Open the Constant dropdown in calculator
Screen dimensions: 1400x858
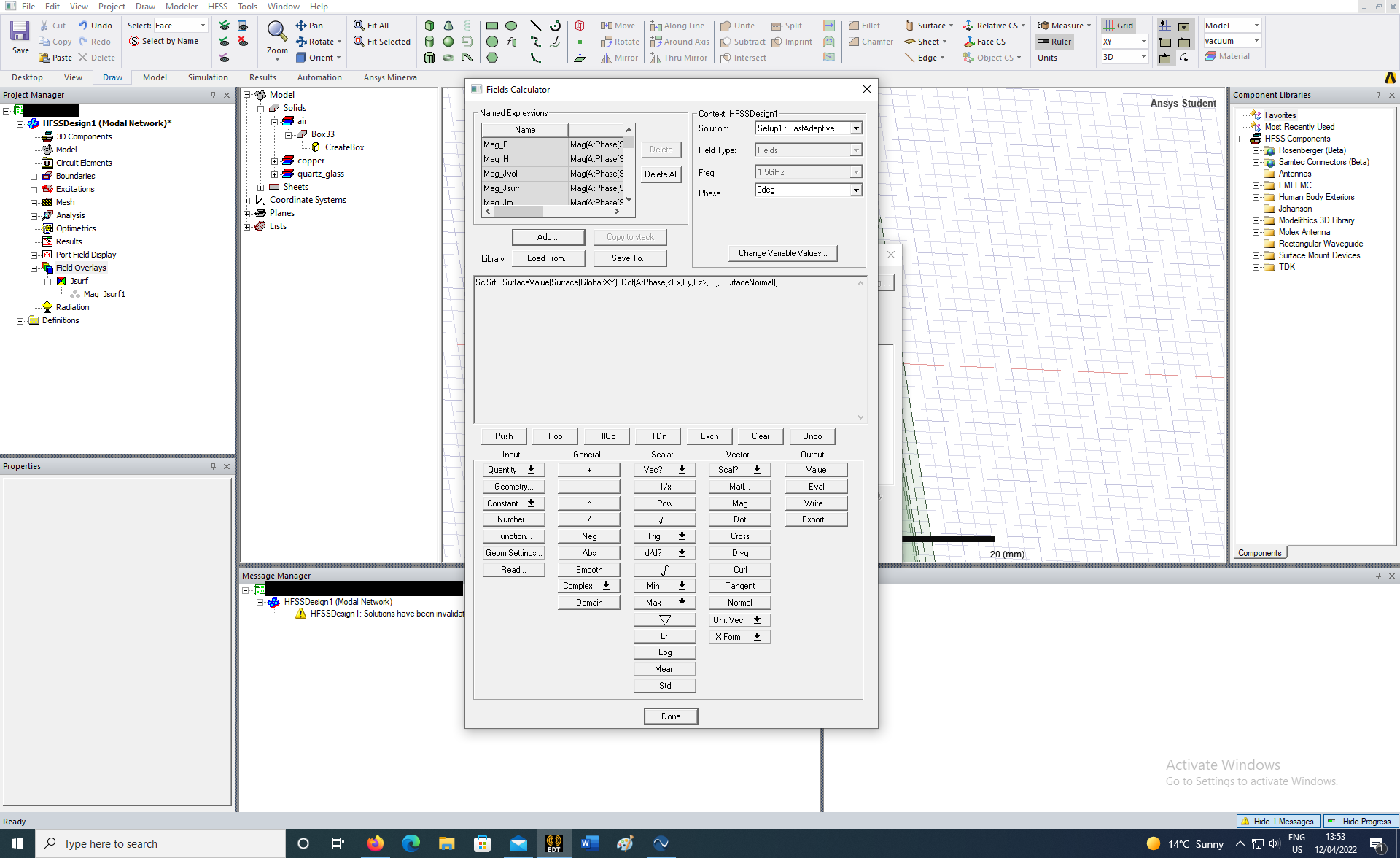tap(513, 503)
